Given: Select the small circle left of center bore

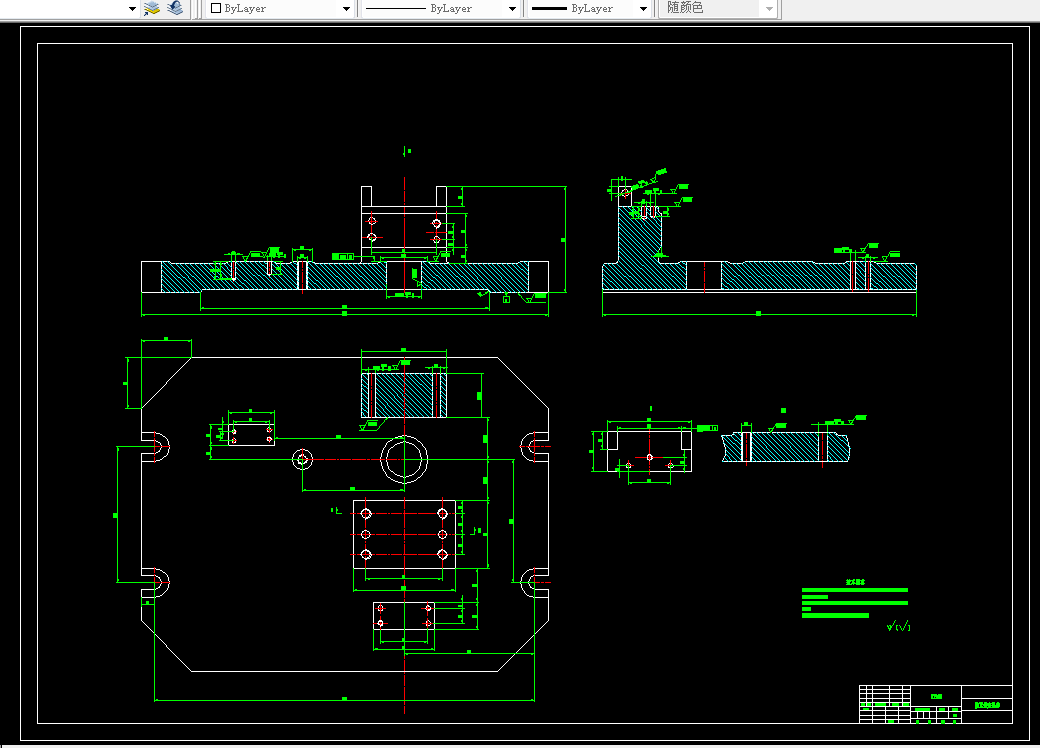Looking at the screenshot, I should (x=302, y=459).
